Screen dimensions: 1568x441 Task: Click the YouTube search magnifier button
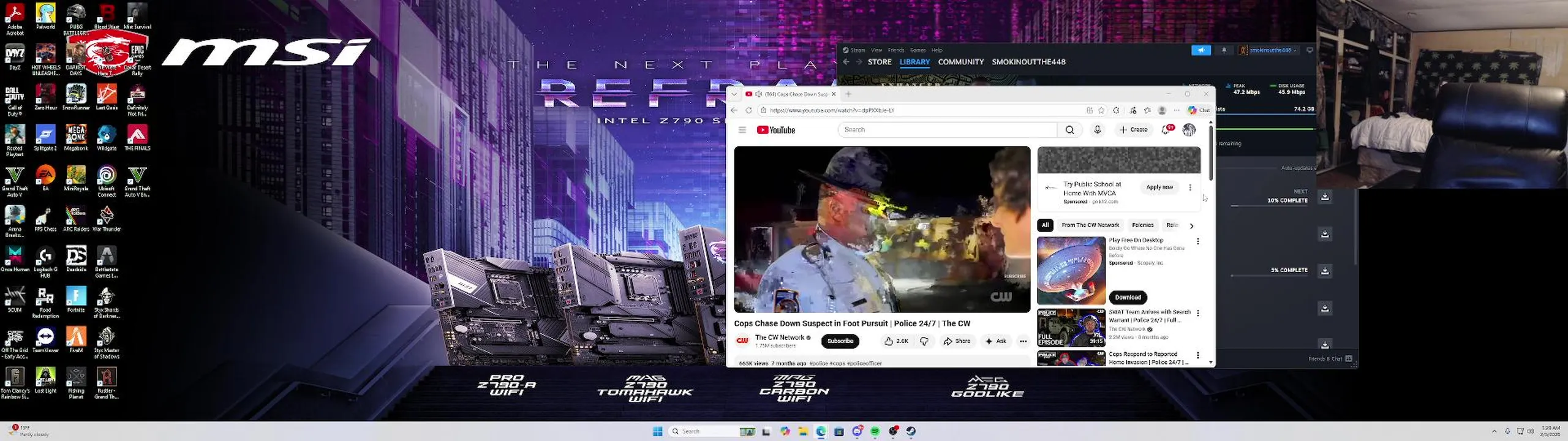[1069, 130]
